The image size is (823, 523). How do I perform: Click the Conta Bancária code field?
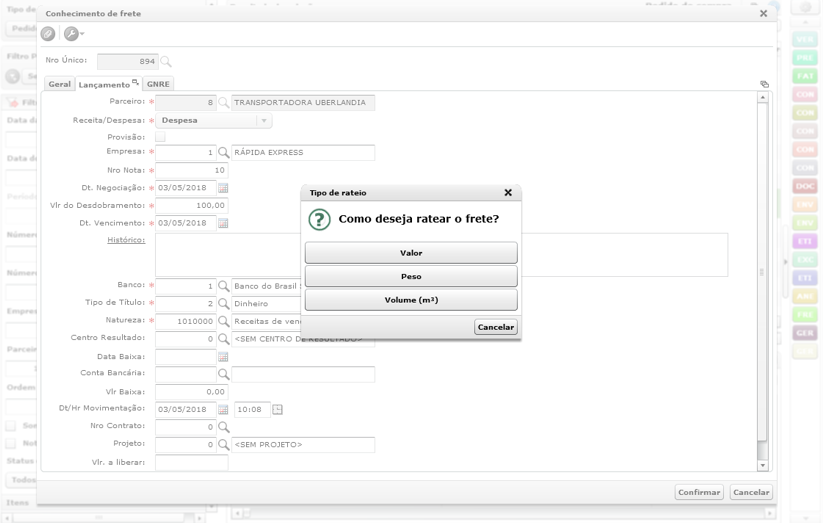point(186,374)
